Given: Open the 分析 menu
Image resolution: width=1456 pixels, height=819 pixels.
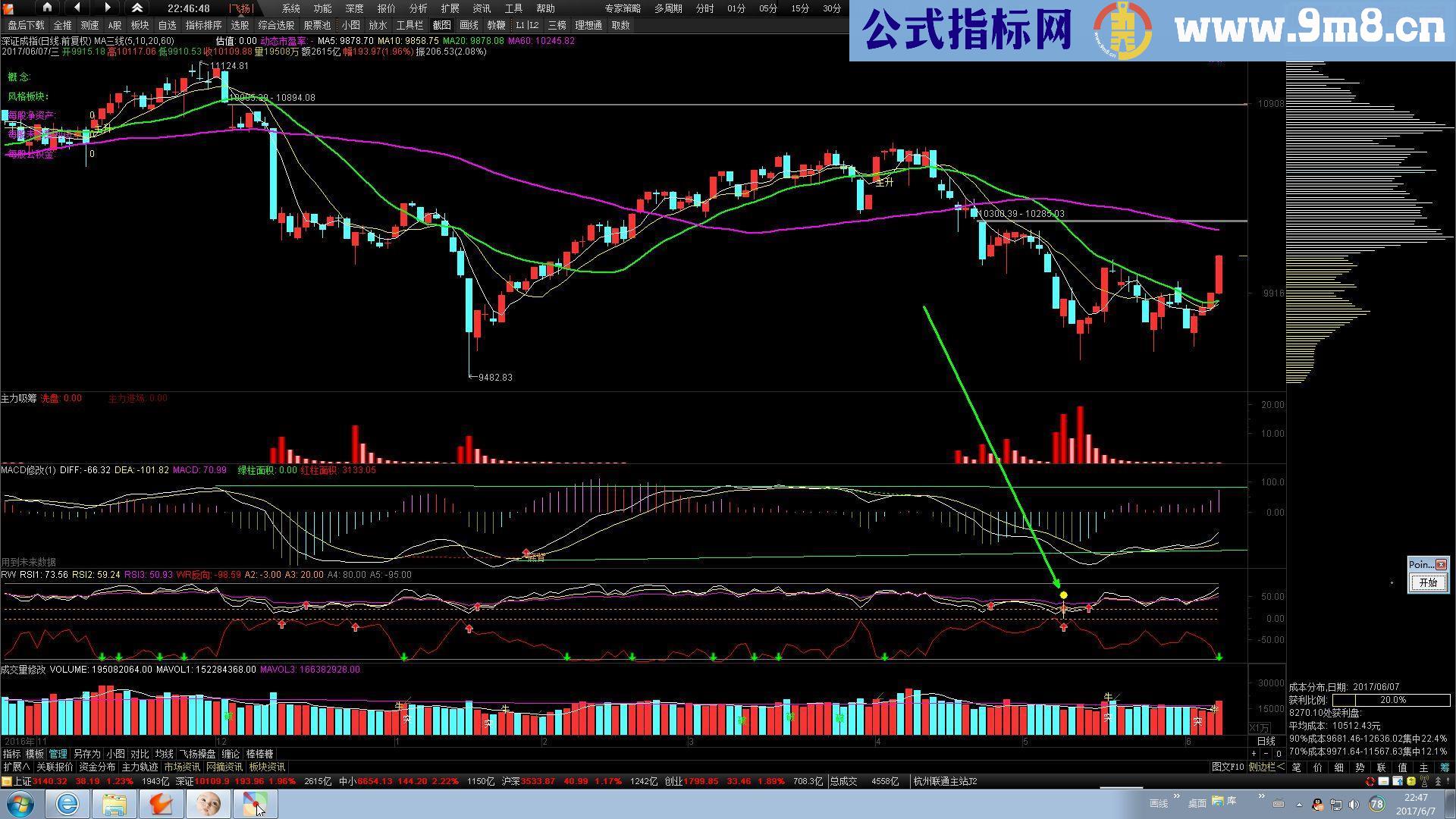Looking at the screenshot, I should 418,8.
